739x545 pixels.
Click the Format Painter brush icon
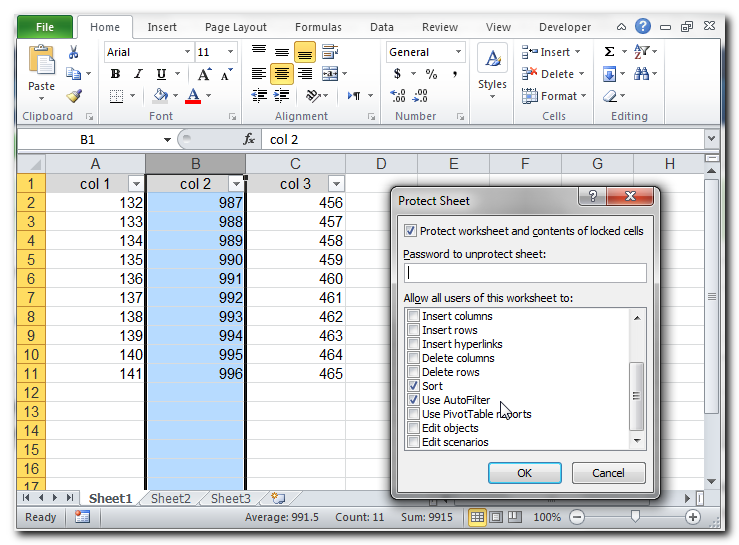tap(74, 96)
